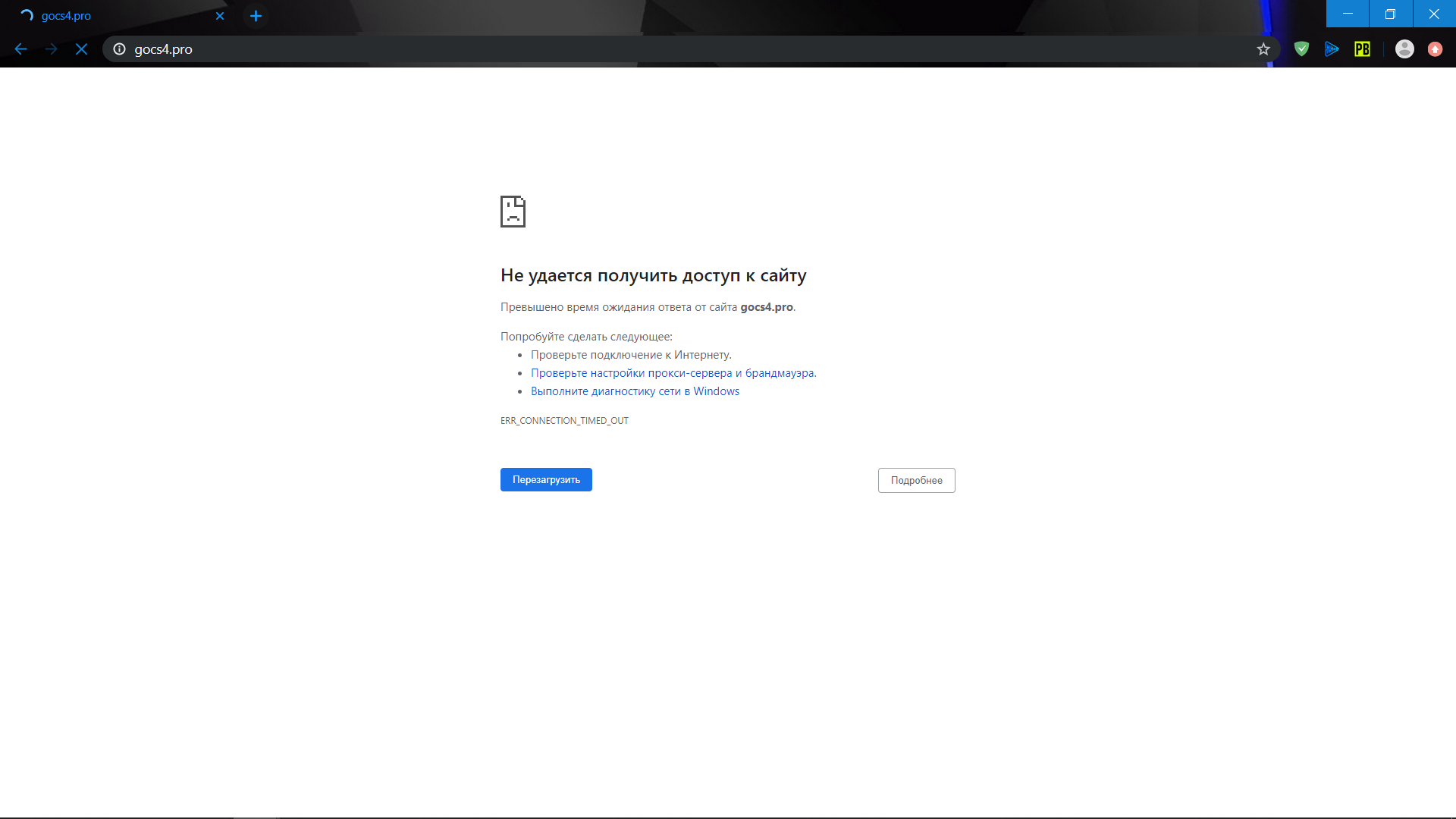Close the gocs4.pro tab
Viewport: 1456px width, 819px height.
tap(220, 16)
